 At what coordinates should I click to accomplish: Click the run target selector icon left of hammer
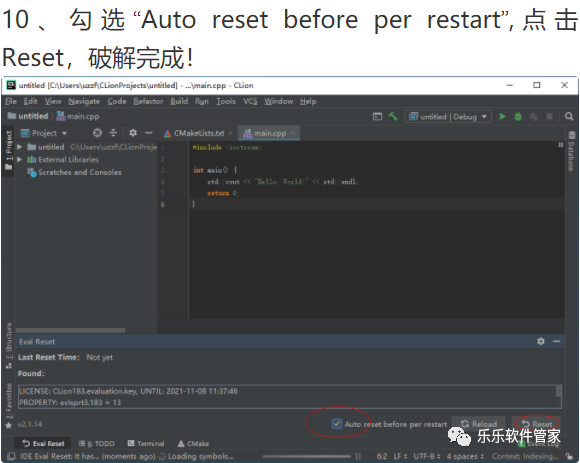(x=377, y=116)
